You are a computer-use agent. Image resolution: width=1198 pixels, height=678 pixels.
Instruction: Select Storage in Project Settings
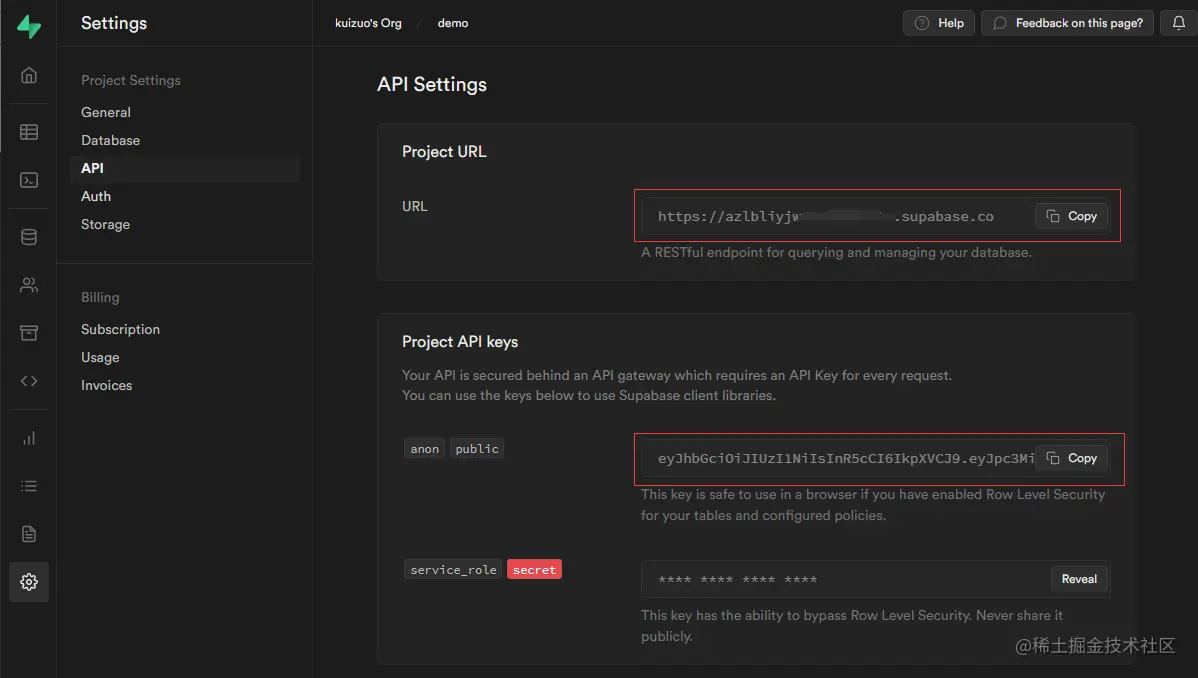(105, 225)
